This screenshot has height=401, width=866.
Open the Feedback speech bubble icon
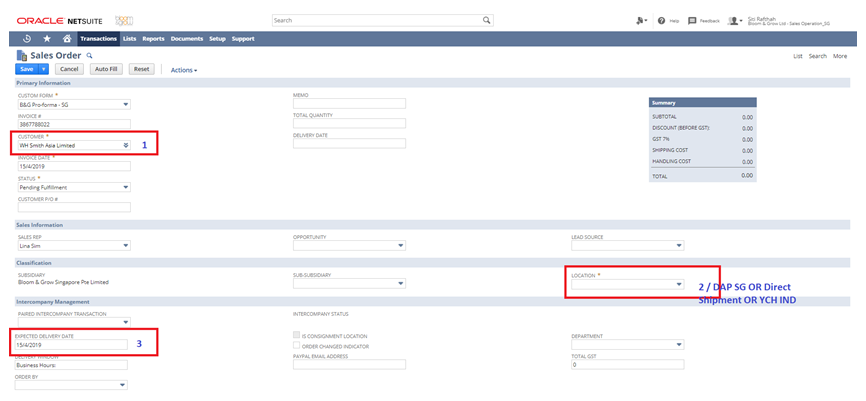tap(691, 20)
